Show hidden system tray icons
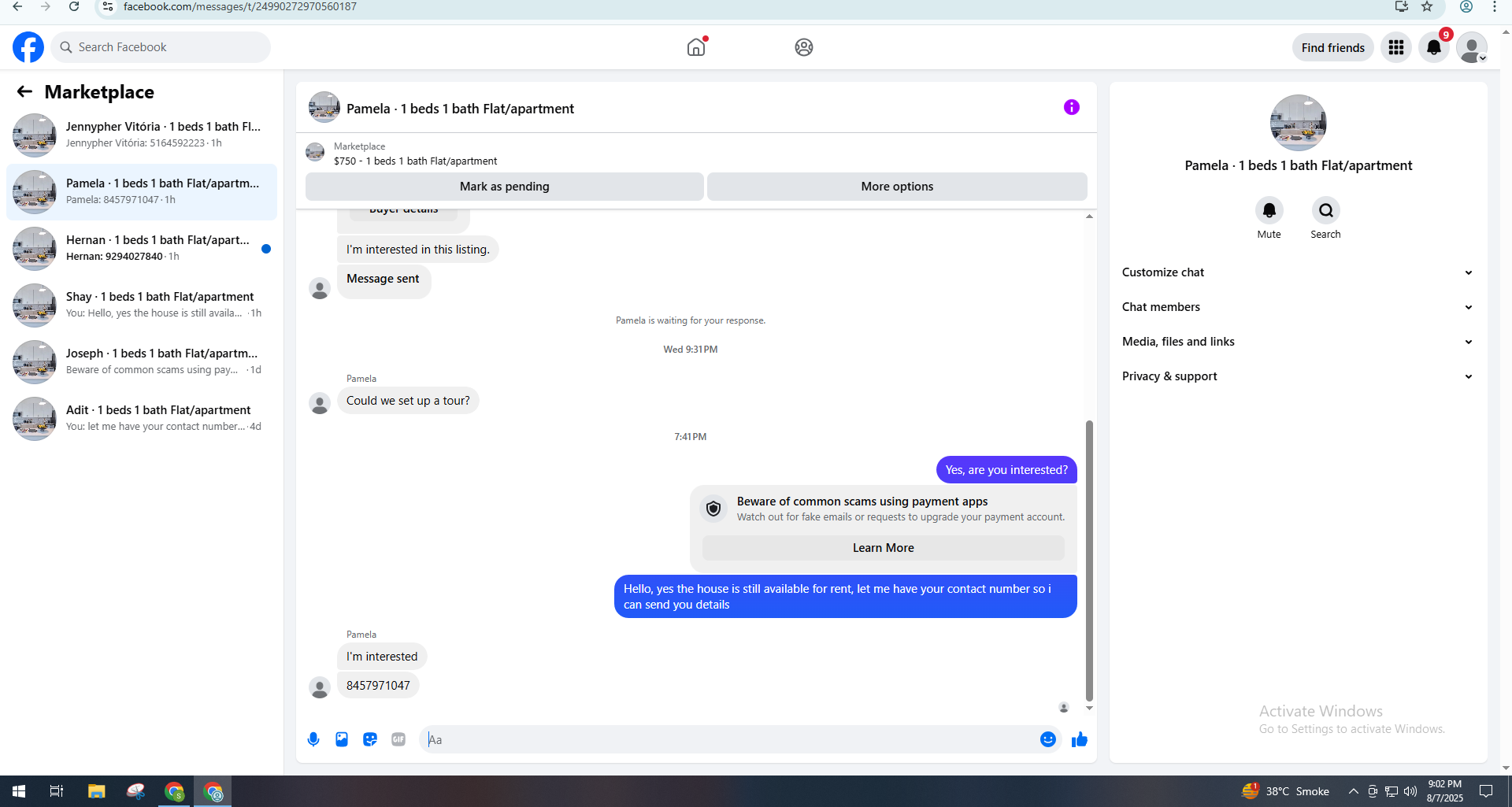The image size is (1512, 807). [x=1353, y=791]
